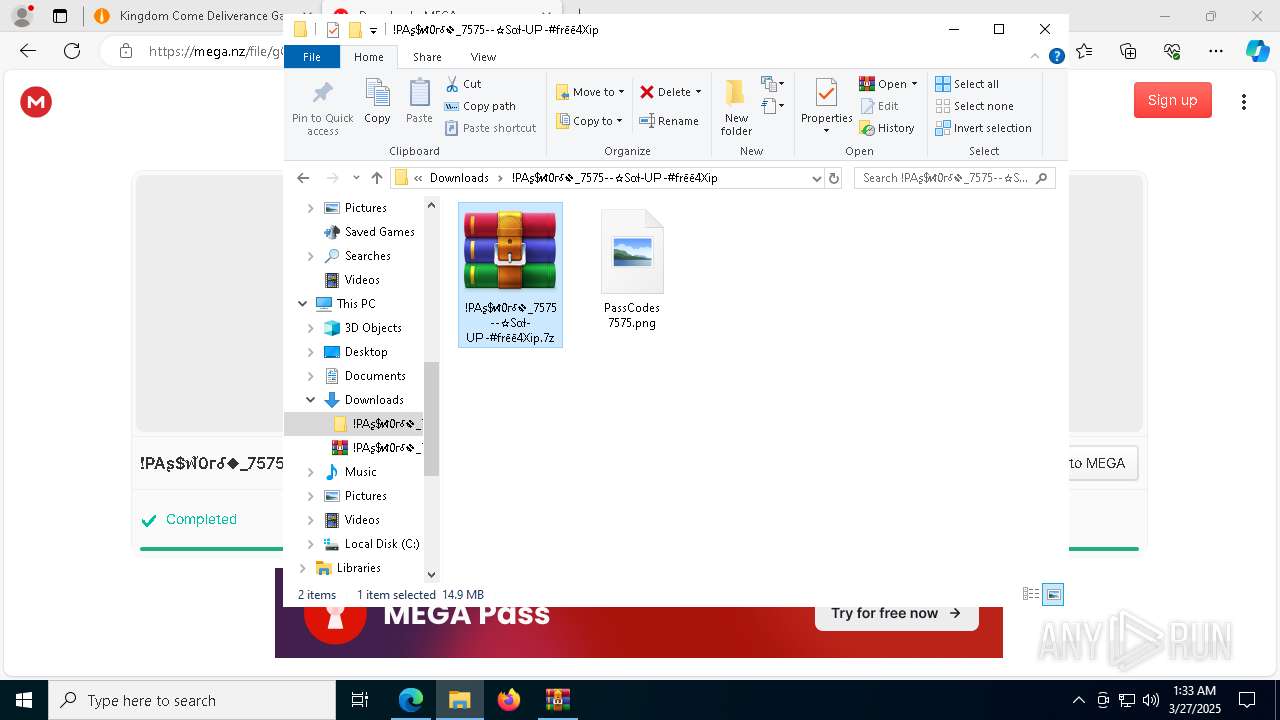
Task: Click Copy path in Clipboard group
Action: pyautogui.click(x=480, y=106)
